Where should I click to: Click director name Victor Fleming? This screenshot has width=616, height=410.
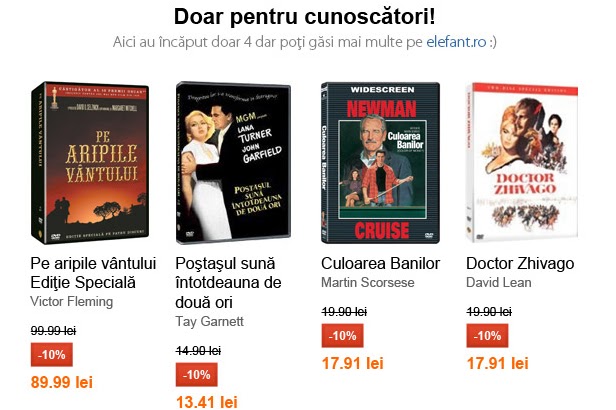point(72,302)
